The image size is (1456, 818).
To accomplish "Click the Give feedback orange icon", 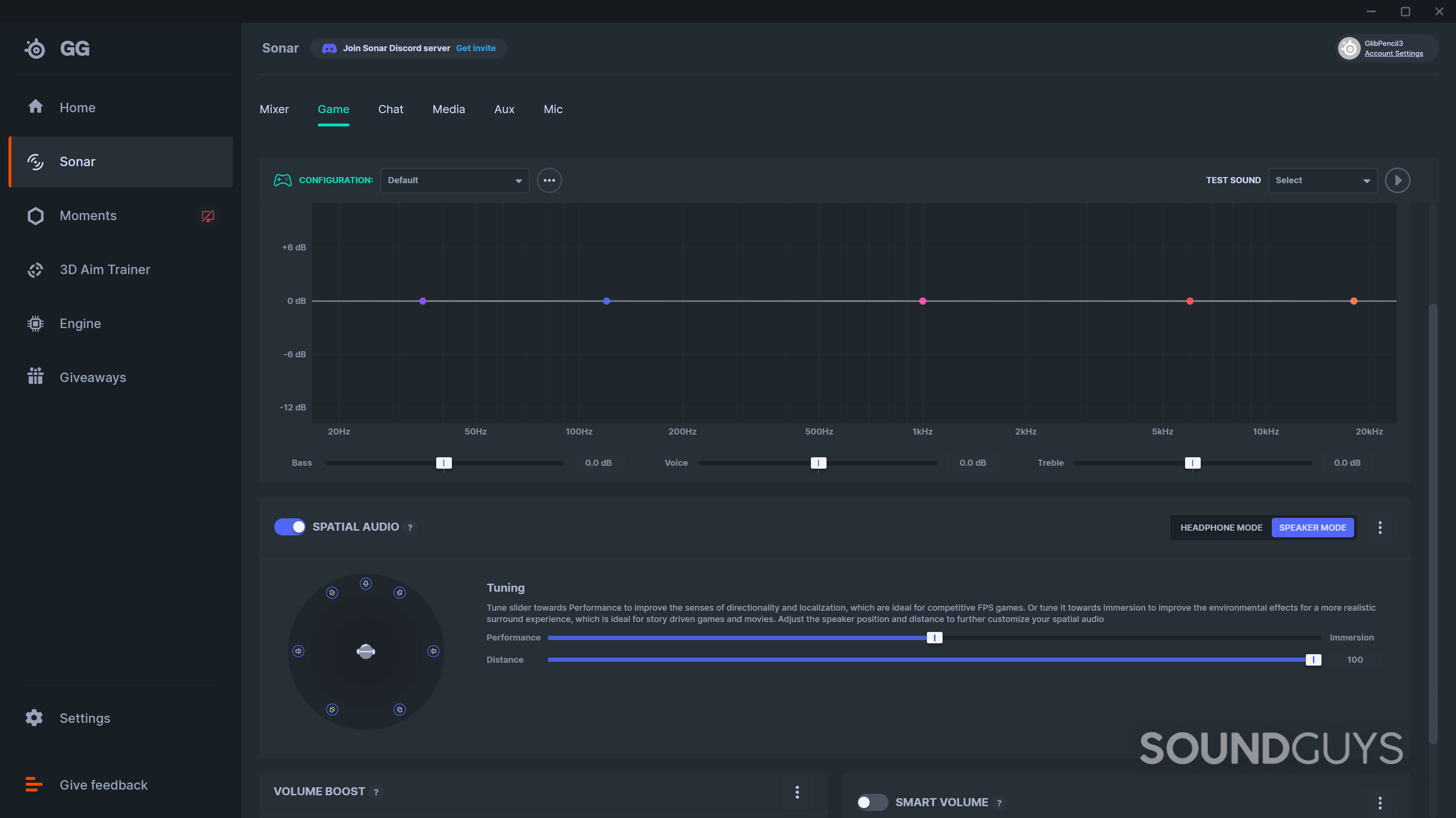I will click(x=34, y=785).
